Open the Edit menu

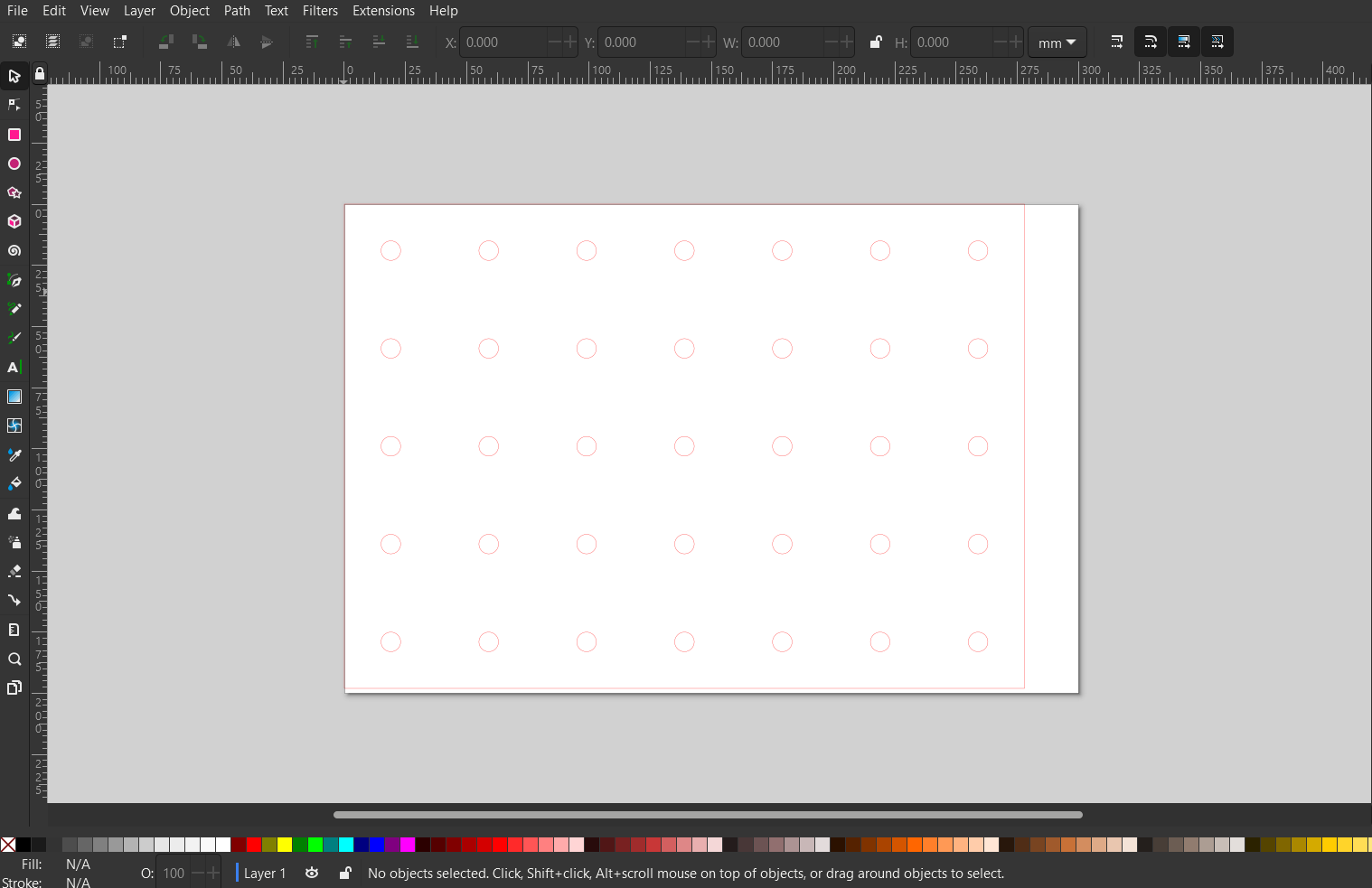[x=54, y=11]
